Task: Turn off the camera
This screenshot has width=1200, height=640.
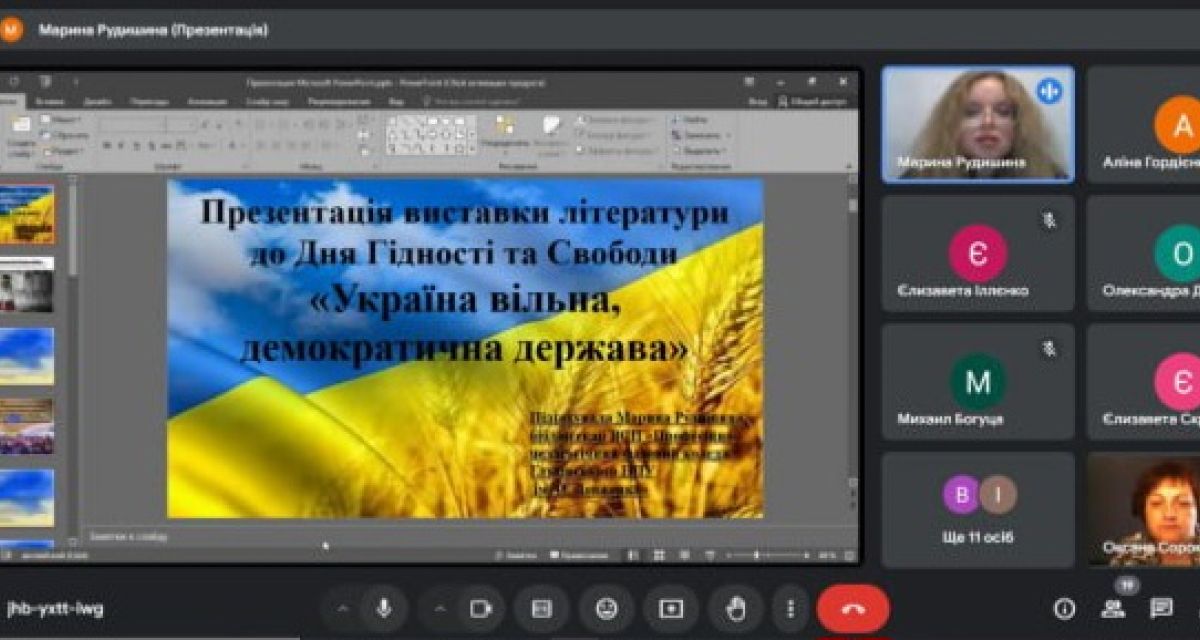Action: pyautogui.click(x=481, y=608)
